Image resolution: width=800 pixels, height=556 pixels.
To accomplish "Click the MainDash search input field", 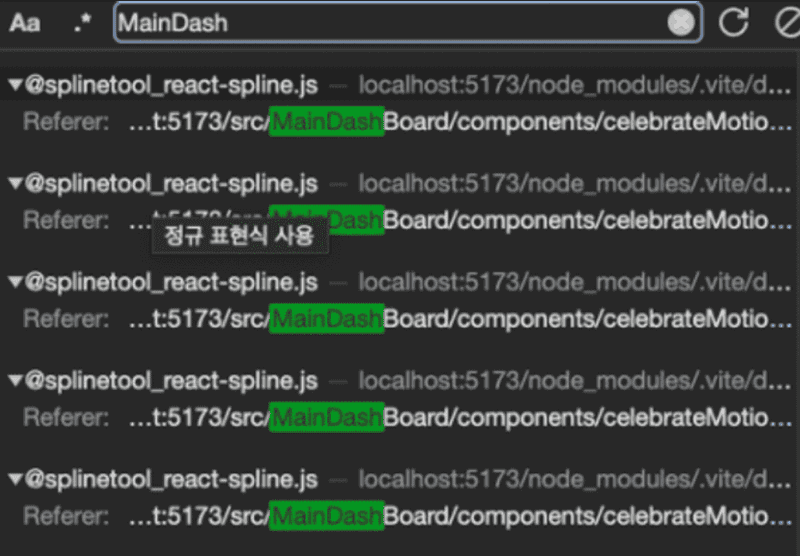I will [390, 23].
